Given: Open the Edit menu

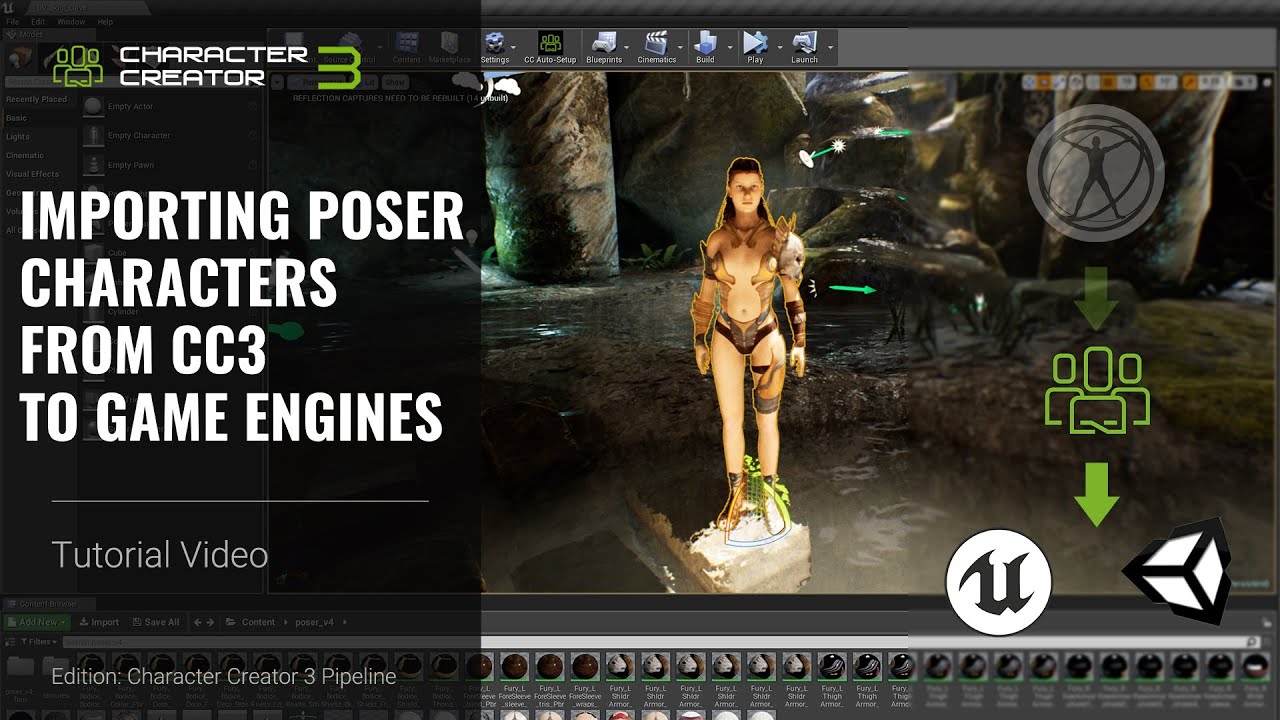Looking at the screenshot, I should (38, 21).
